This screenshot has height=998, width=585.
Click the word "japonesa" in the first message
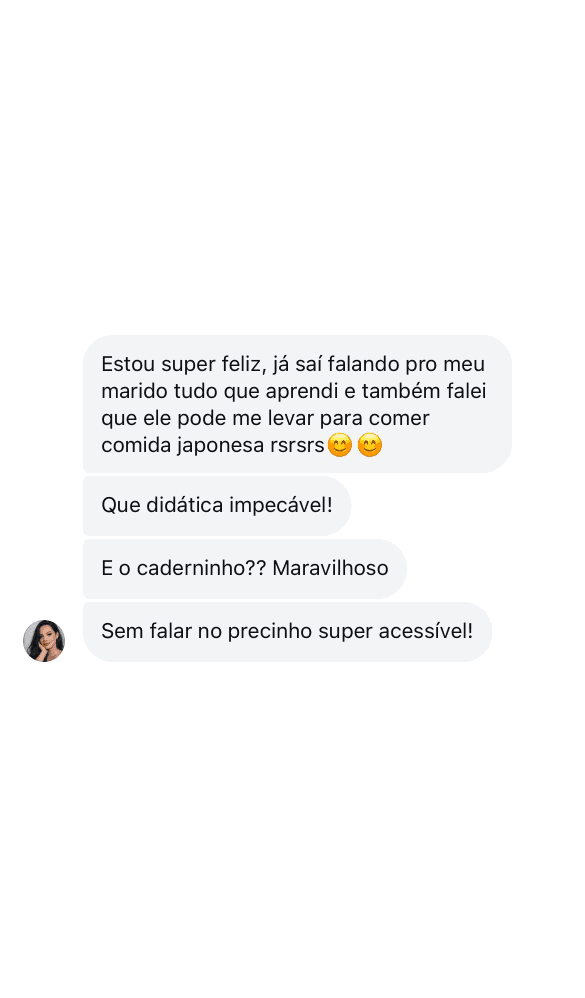click(x=221, y=446)
